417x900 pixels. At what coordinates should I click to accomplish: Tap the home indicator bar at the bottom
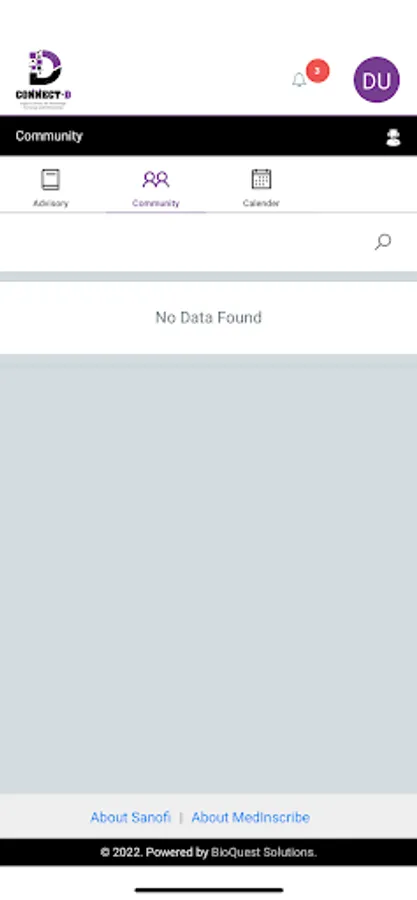[x=209, y=890]
